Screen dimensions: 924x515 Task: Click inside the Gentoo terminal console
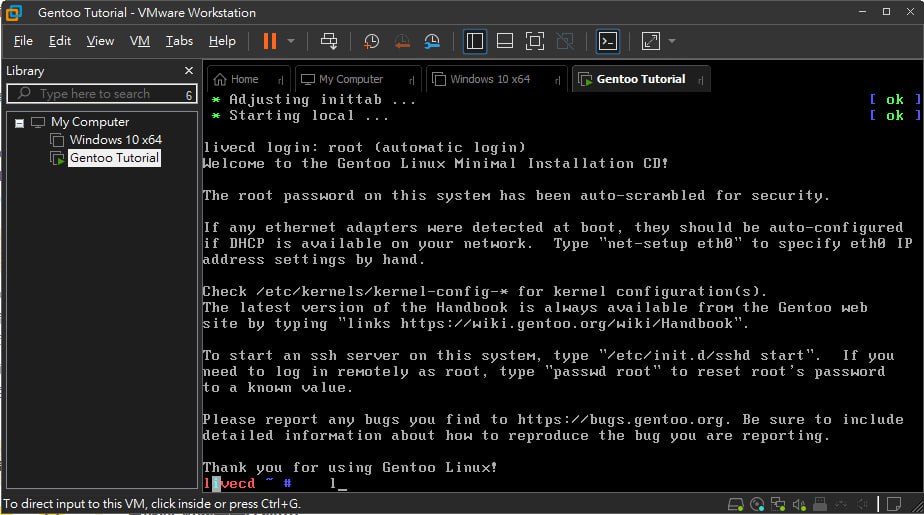coord(563,292)
